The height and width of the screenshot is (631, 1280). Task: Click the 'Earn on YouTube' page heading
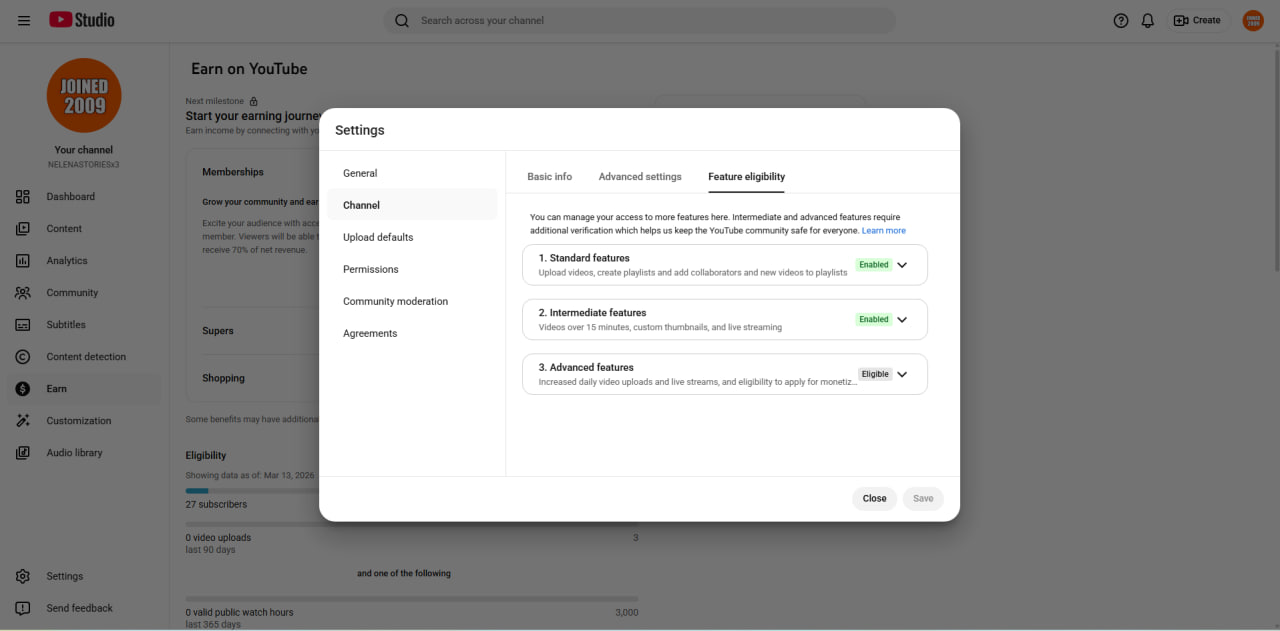(249, 69)
